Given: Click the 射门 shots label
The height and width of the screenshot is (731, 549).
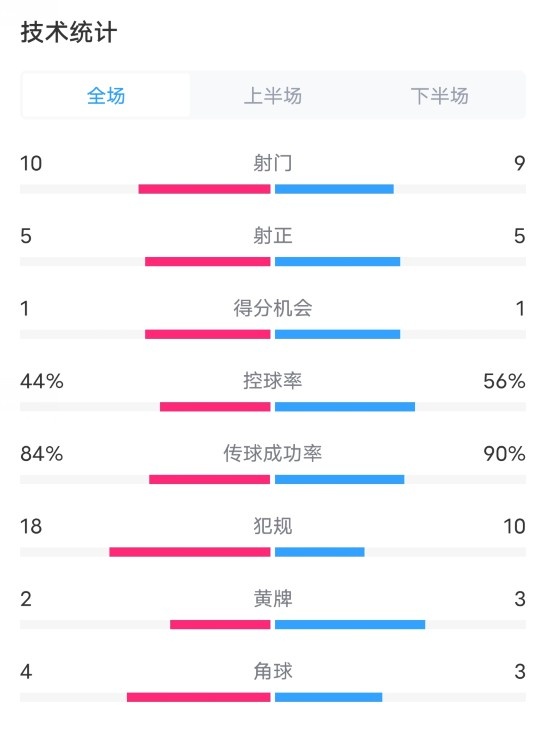Looking at the screenshot, I should coord(273,163).
